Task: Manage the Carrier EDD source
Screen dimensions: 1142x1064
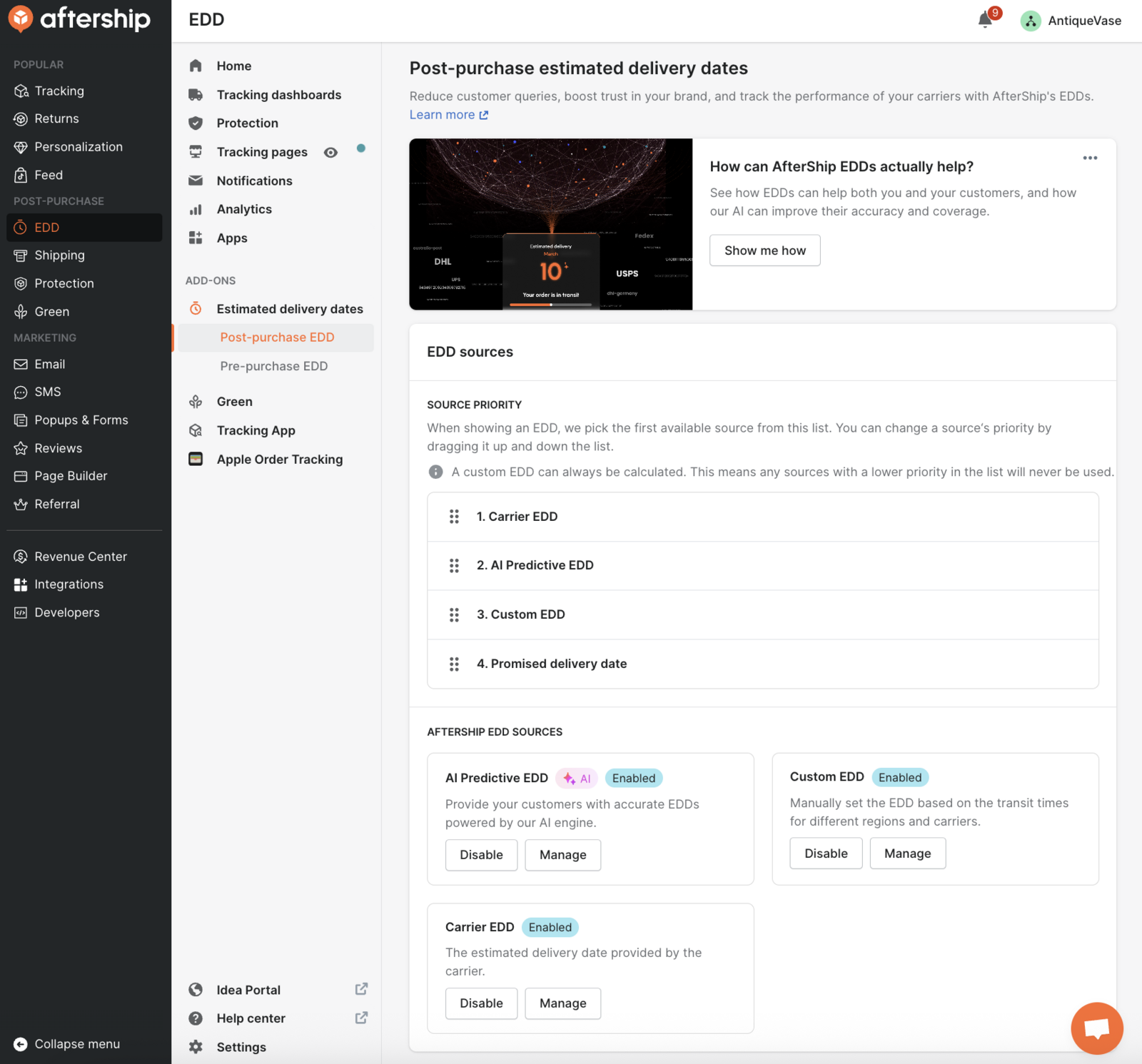Action: click(563, 1003)
